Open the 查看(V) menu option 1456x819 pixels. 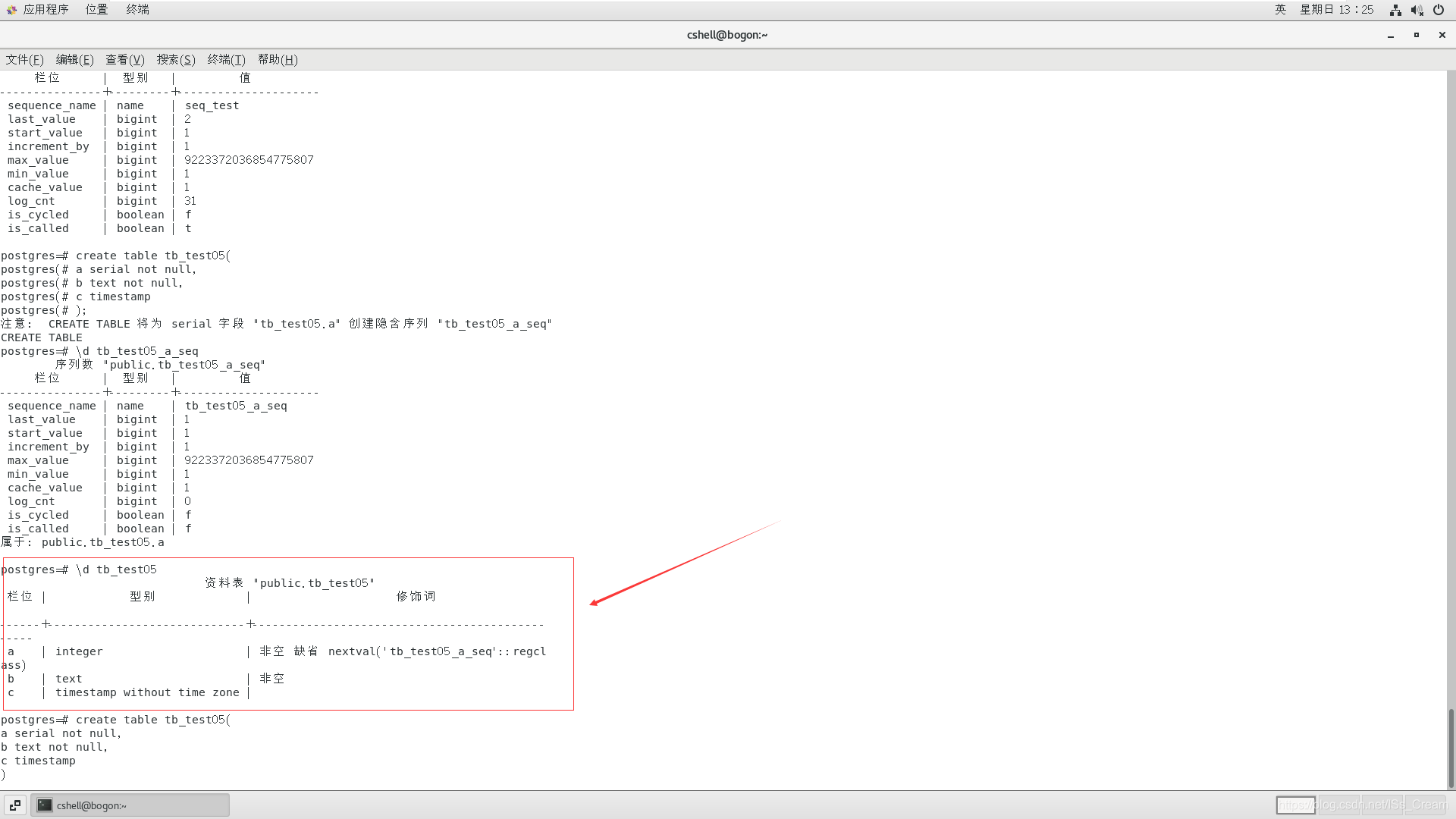tap(122, 59)
